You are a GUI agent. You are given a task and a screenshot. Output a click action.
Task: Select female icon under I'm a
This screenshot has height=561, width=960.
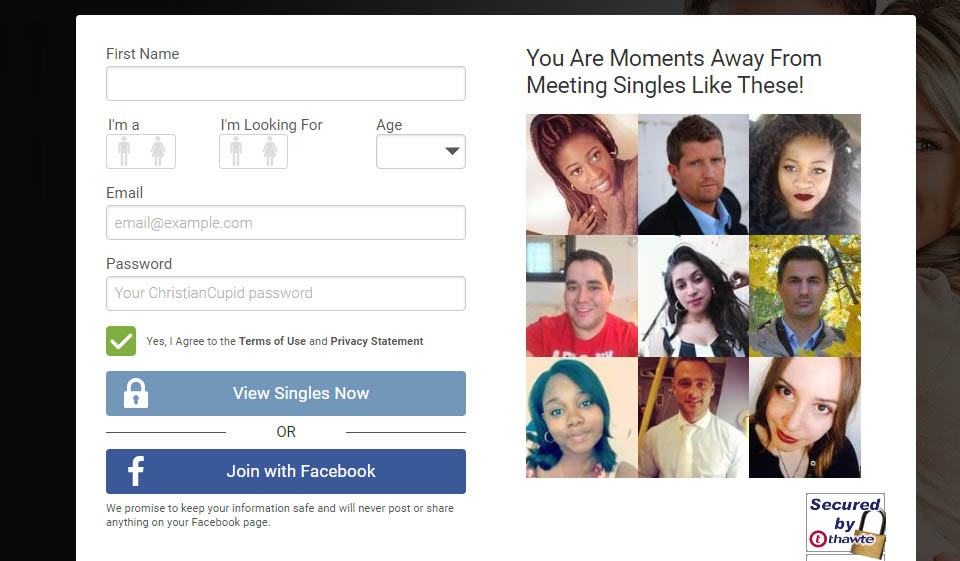tap(158, 151)
